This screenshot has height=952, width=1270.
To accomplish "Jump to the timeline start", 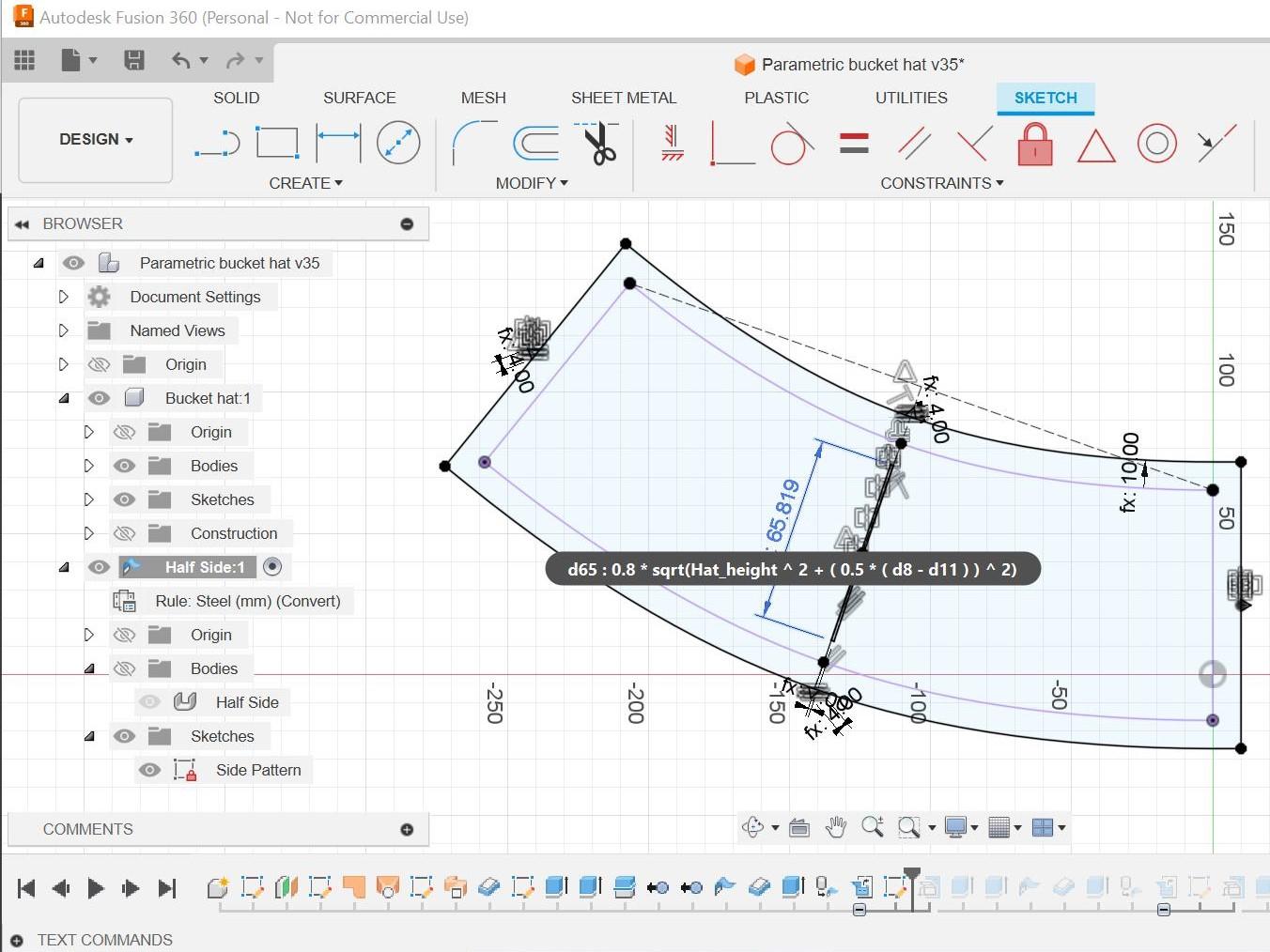I will tap(26, 888).
